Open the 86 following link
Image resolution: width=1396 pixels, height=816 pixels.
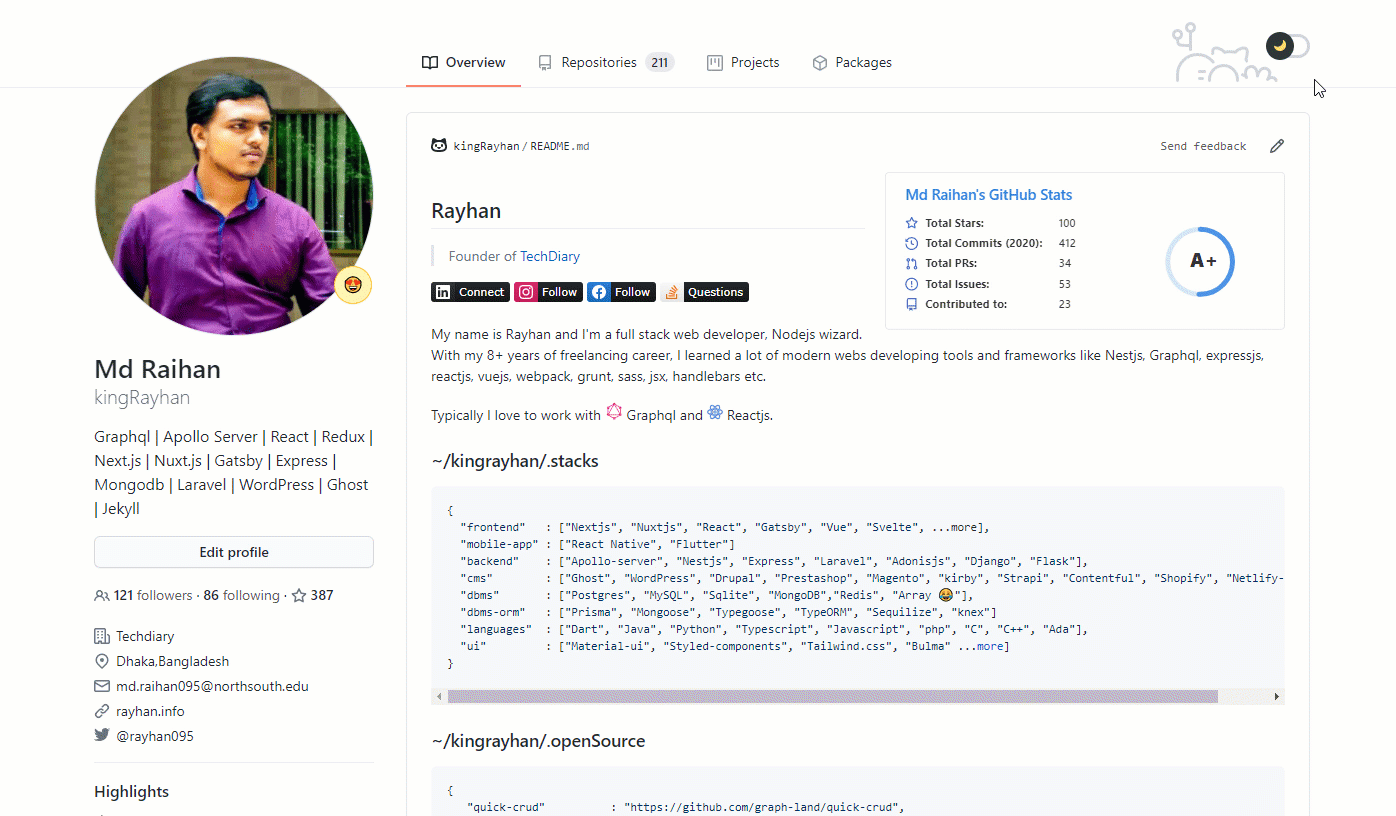point(242,595)
